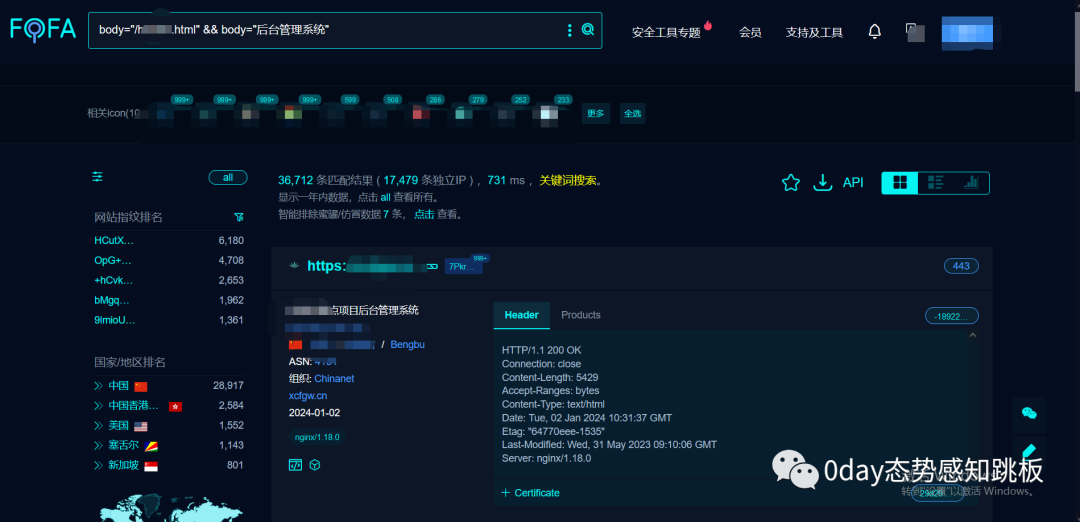
Task: Open 支持及工具 menu
Action: (x=814, y=32)
